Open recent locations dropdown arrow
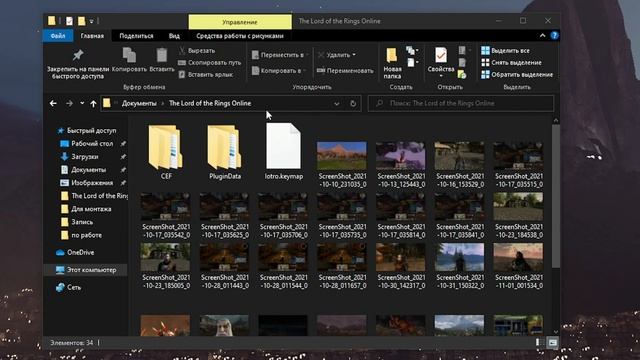Image resolution: width=640 pixels, height=360 pixels. [82, 104]
